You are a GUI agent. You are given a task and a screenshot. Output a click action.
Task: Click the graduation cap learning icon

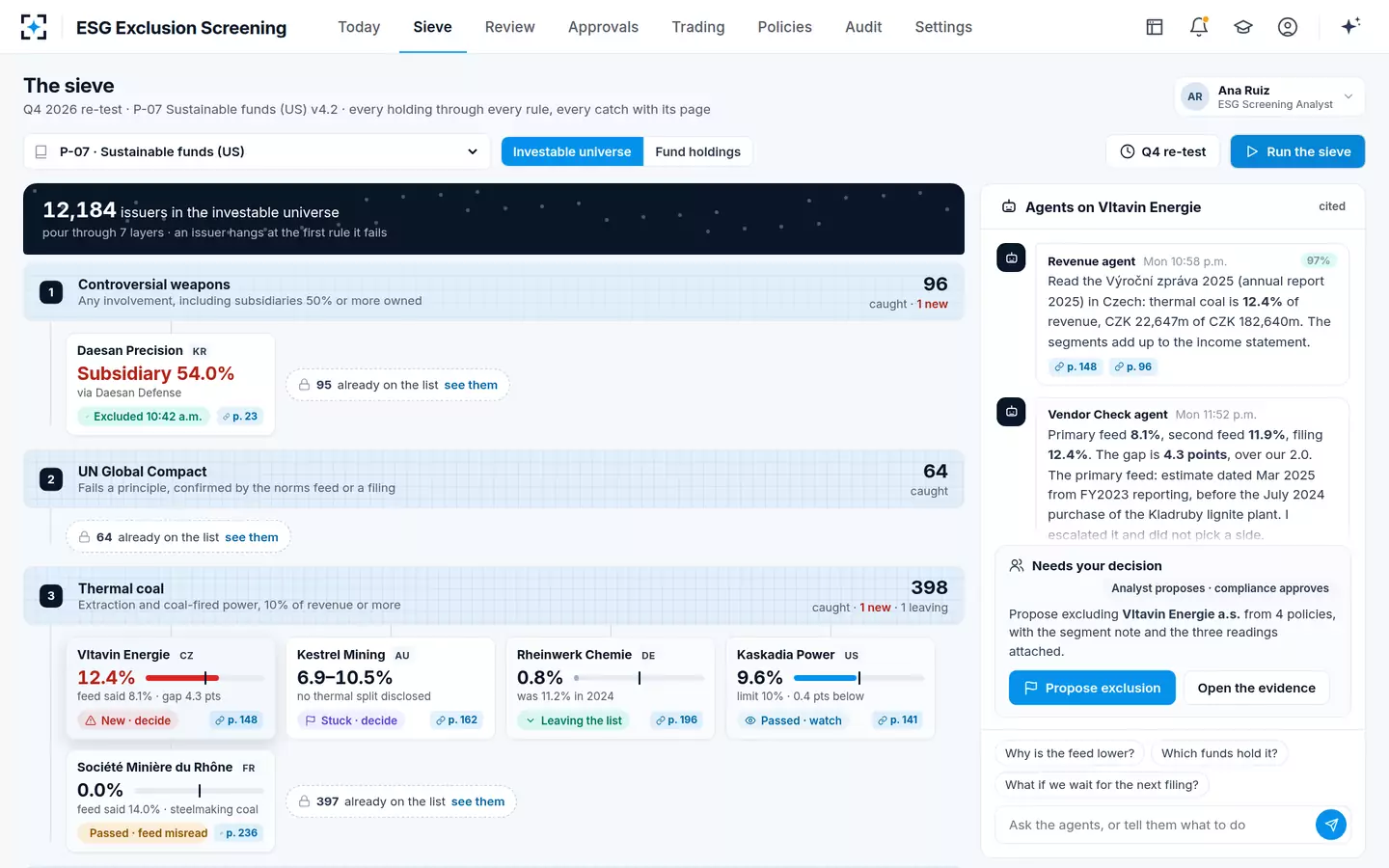tap(1243, 27)
